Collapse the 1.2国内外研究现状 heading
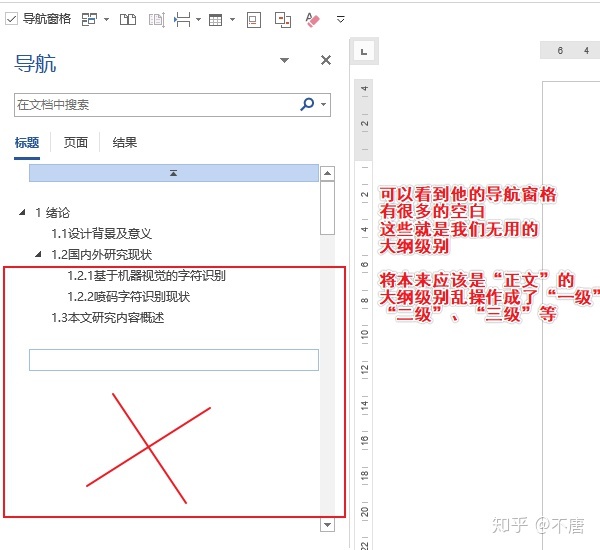 pyautogui.click(x=38, y=254)
